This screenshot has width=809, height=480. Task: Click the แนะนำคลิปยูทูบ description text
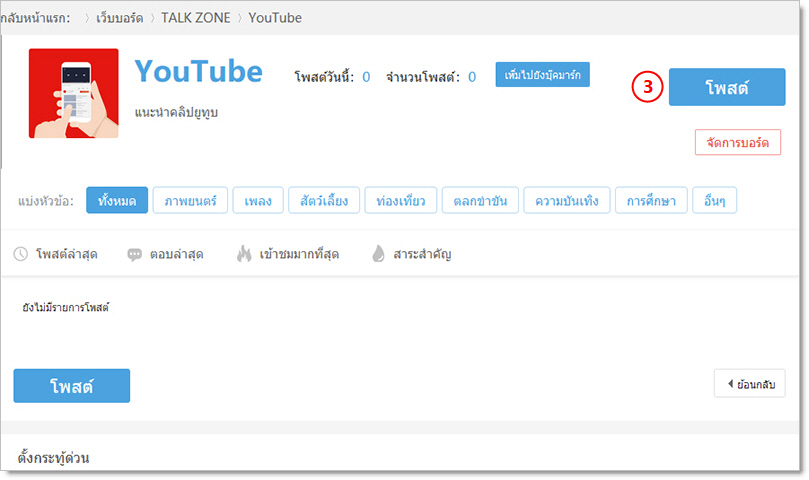[x=176, y=113]
